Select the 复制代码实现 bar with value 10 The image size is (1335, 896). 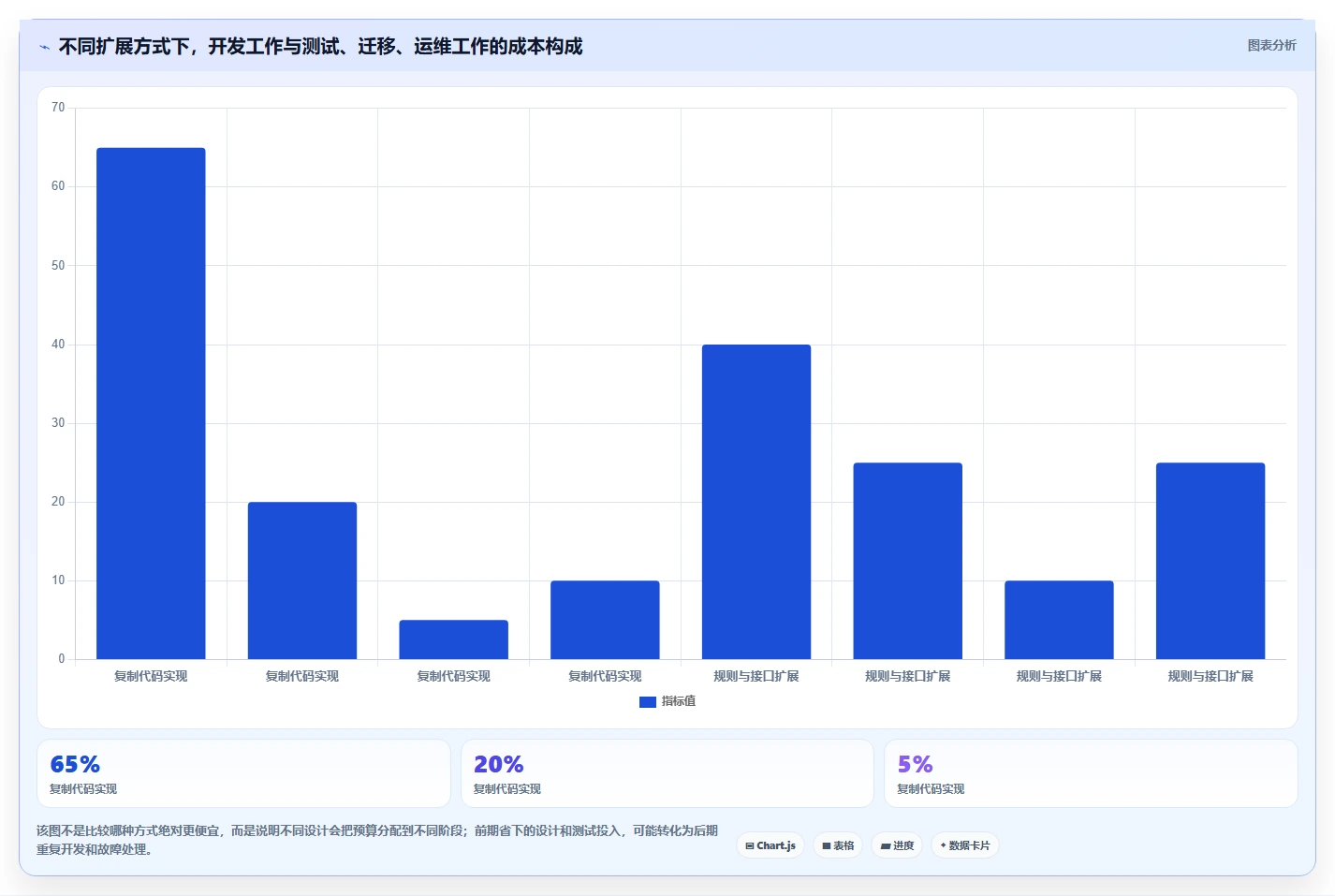605,620
